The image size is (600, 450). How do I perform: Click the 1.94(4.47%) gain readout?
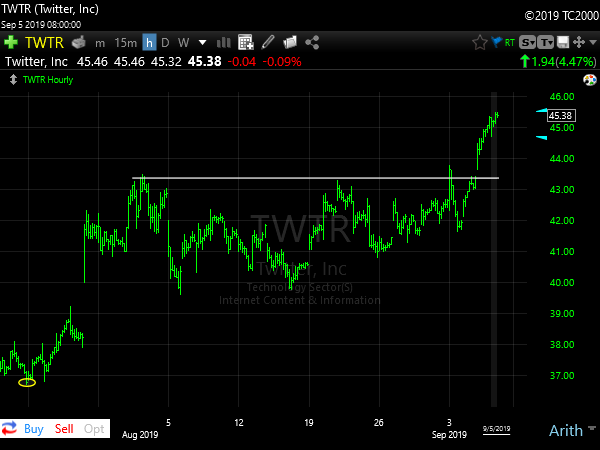558,62
